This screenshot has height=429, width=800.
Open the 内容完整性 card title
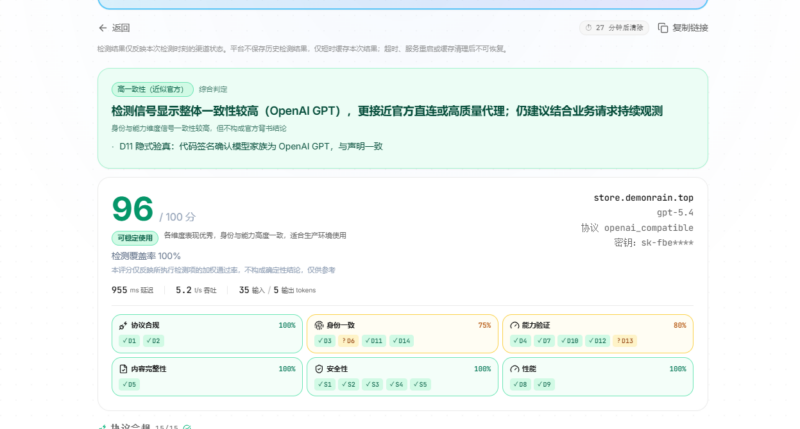click(148, 369)
